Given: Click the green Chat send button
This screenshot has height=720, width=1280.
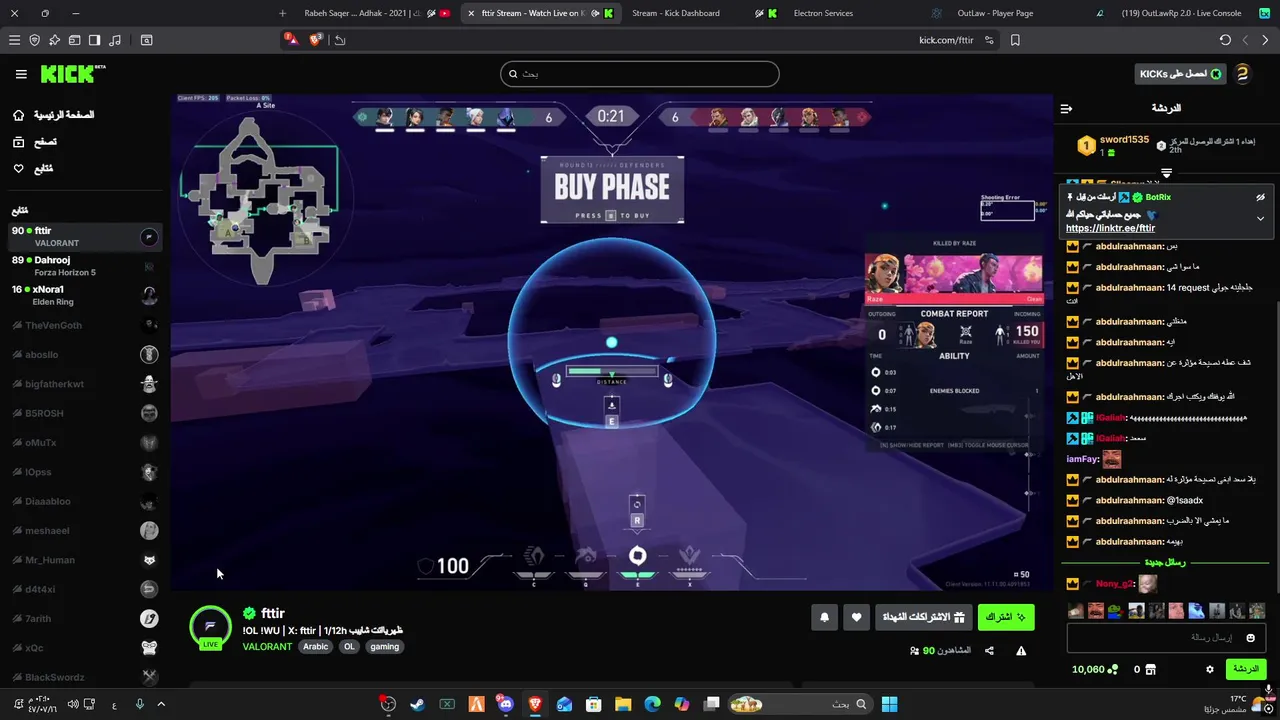Looking at the screenshot, I should coord(1246,669).
